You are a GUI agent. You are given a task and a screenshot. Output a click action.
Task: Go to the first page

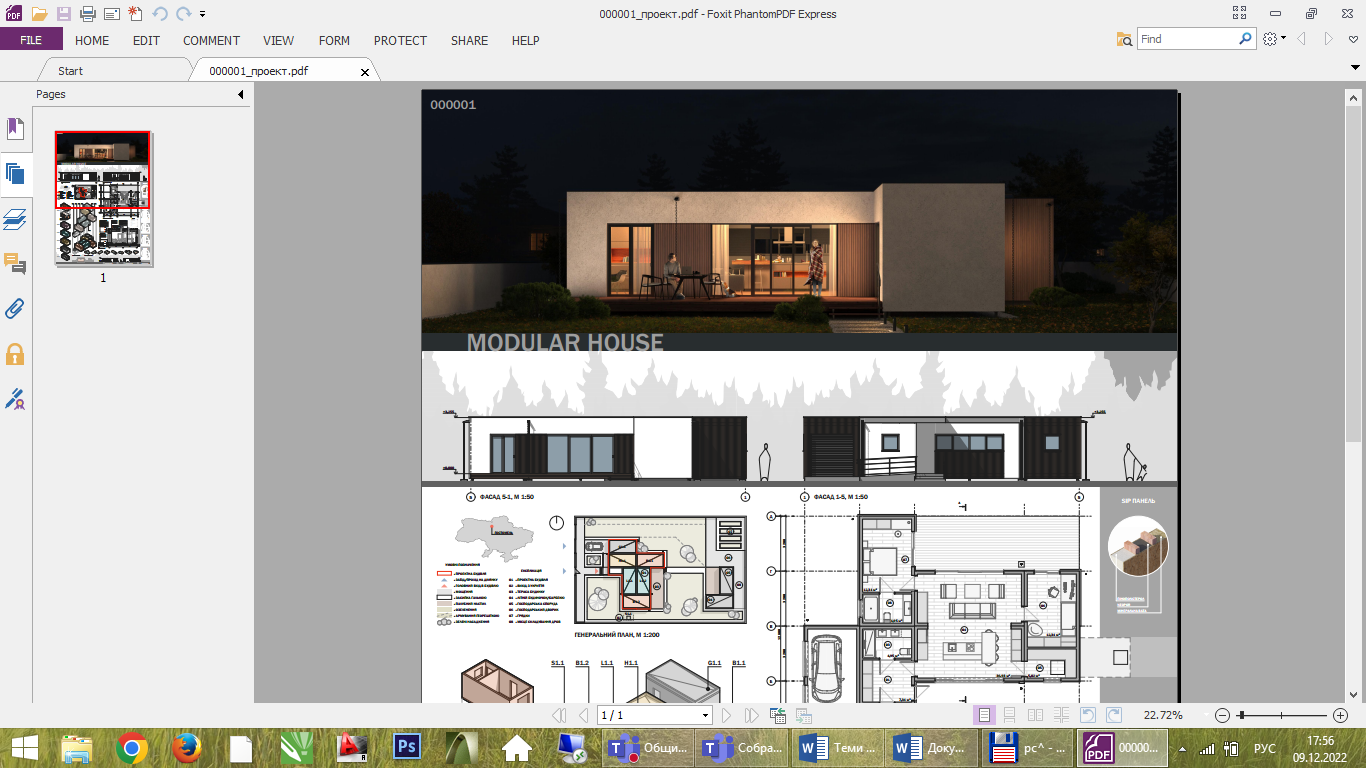tap(559, 715)
